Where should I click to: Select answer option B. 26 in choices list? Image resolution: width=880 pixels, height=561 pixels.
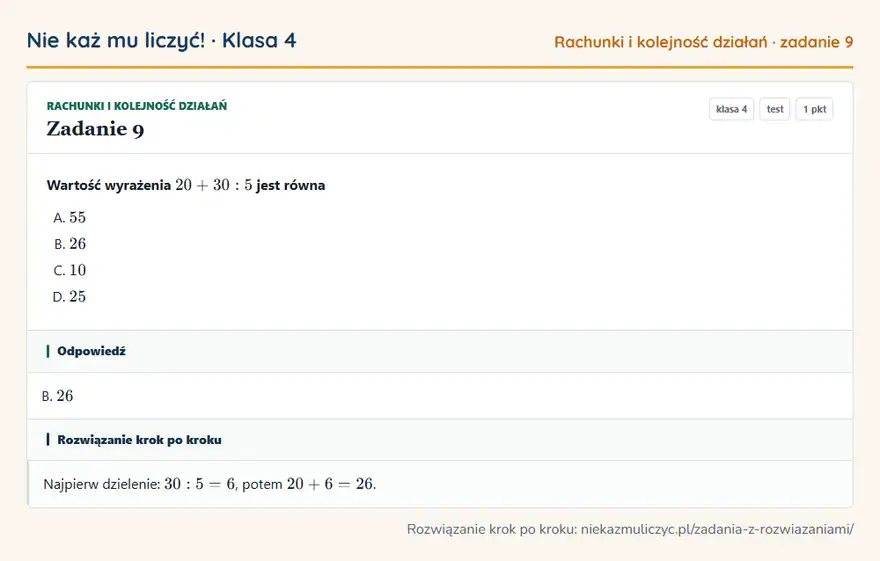[70, 244]
